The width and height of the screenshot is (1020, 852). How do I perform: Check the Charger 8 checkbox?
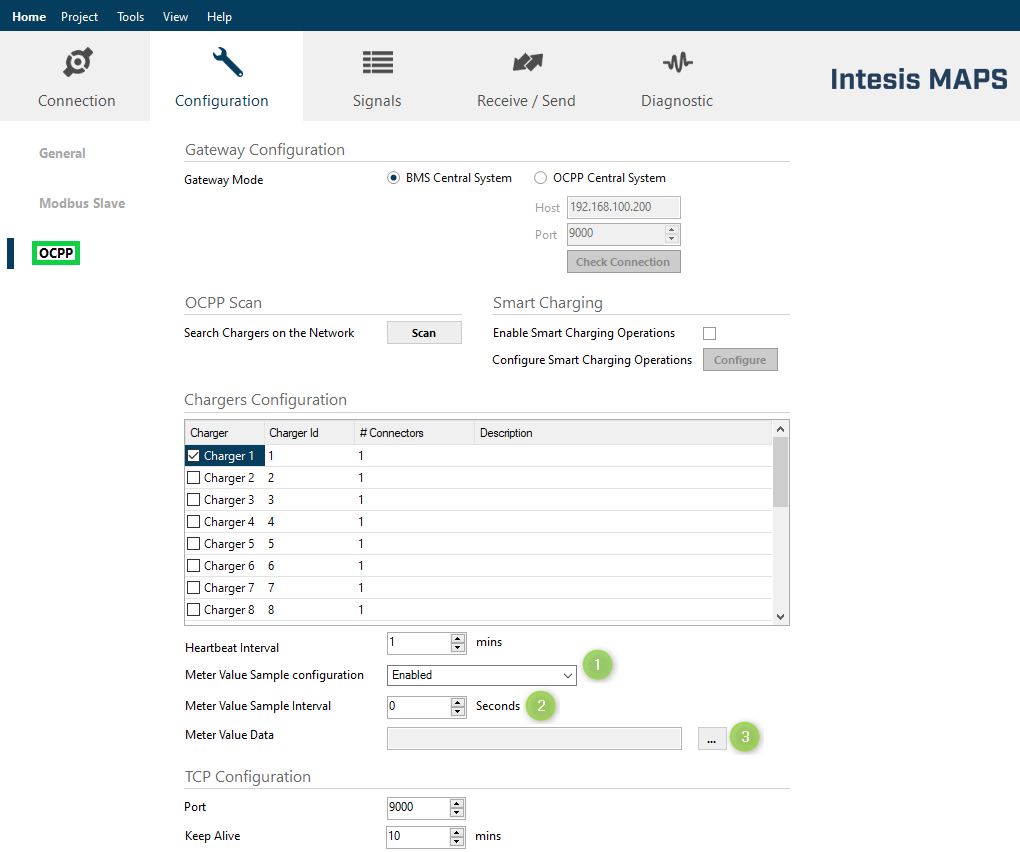coord(193,609)
